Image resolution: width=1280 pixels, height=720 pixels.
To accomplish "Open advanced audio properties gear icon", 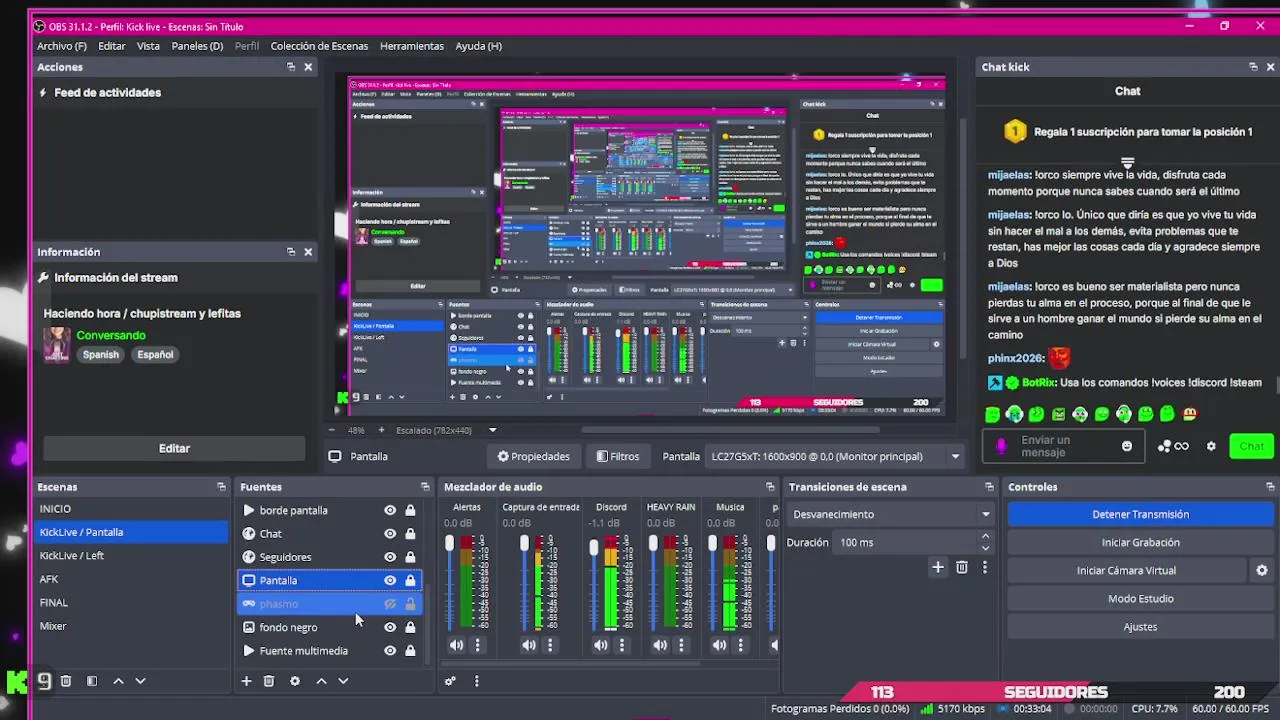I will coord(450,681).
